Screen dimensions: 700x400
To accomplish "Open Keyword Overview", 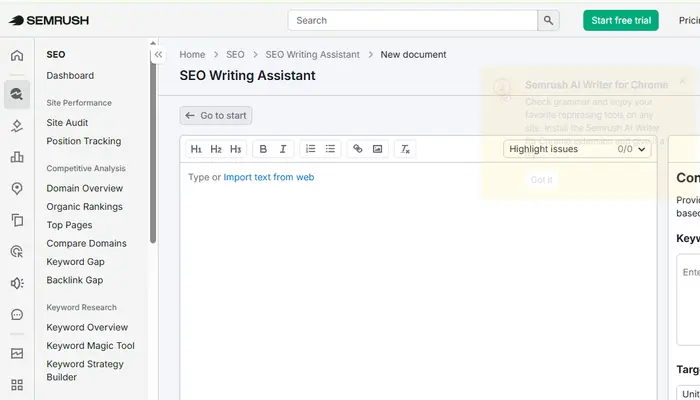I will pyautogui.click(x=87, y=327).
